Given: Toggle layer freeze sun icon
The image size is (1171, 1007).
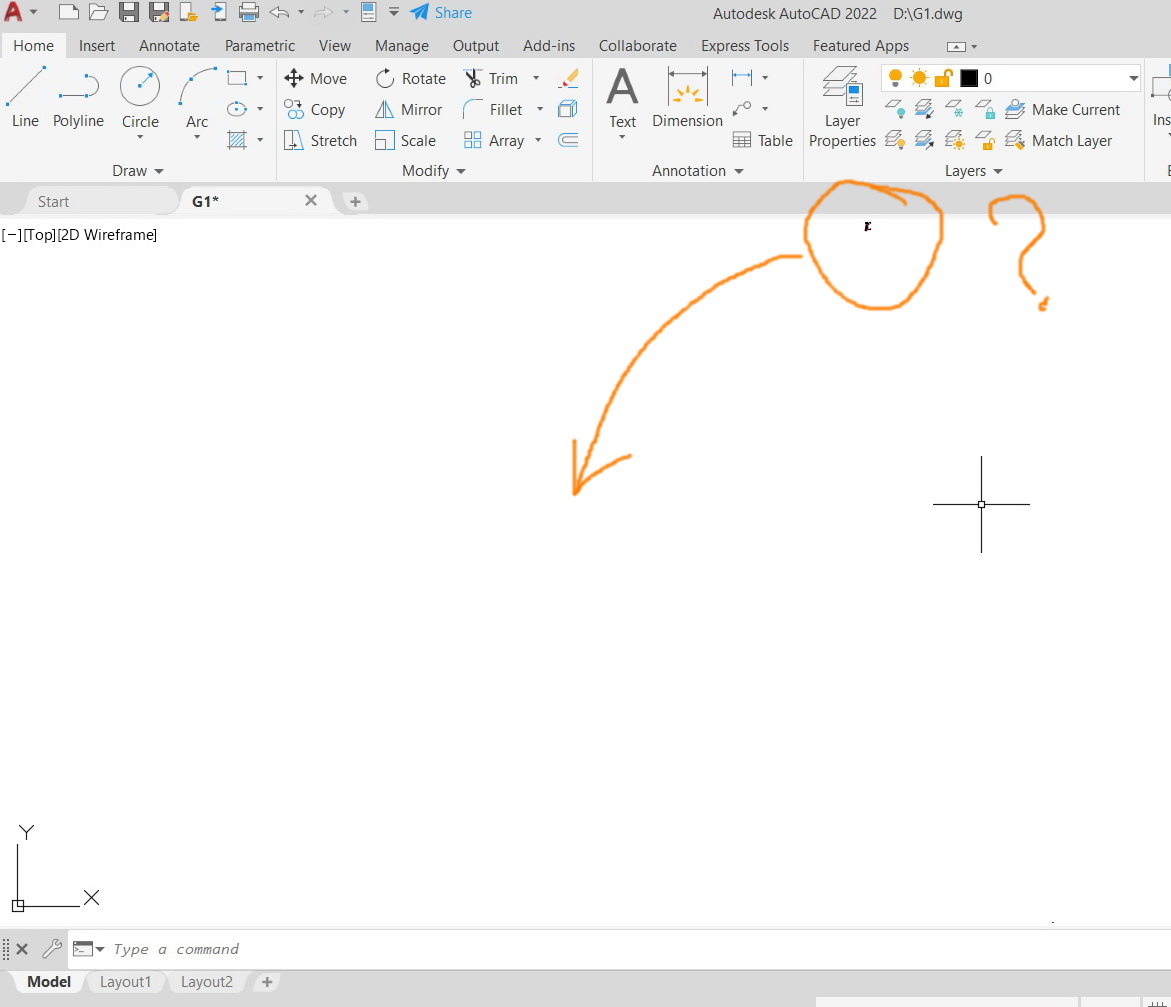Looking at the screenshot, I should coord(917,77).
